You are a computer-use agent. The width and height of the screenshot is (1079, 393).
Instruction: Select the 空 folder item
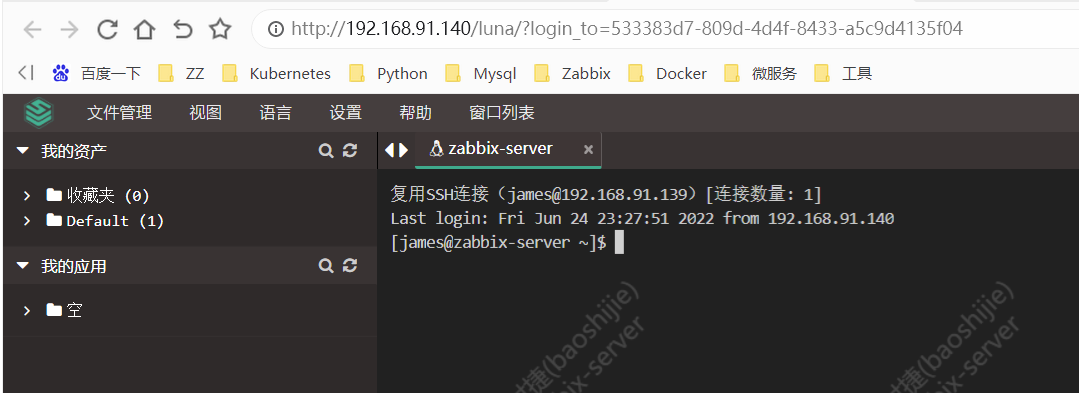click(64, 310)
